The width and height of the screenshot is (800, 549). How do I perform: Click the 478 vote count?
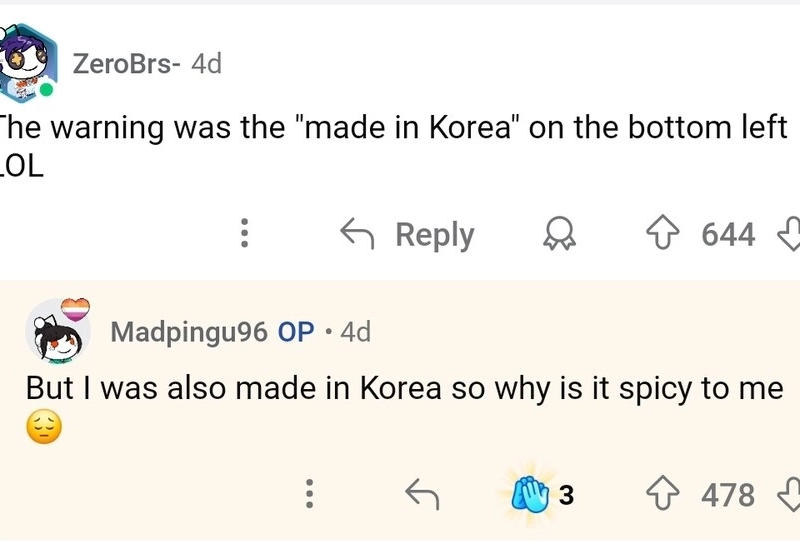[728, 494]
